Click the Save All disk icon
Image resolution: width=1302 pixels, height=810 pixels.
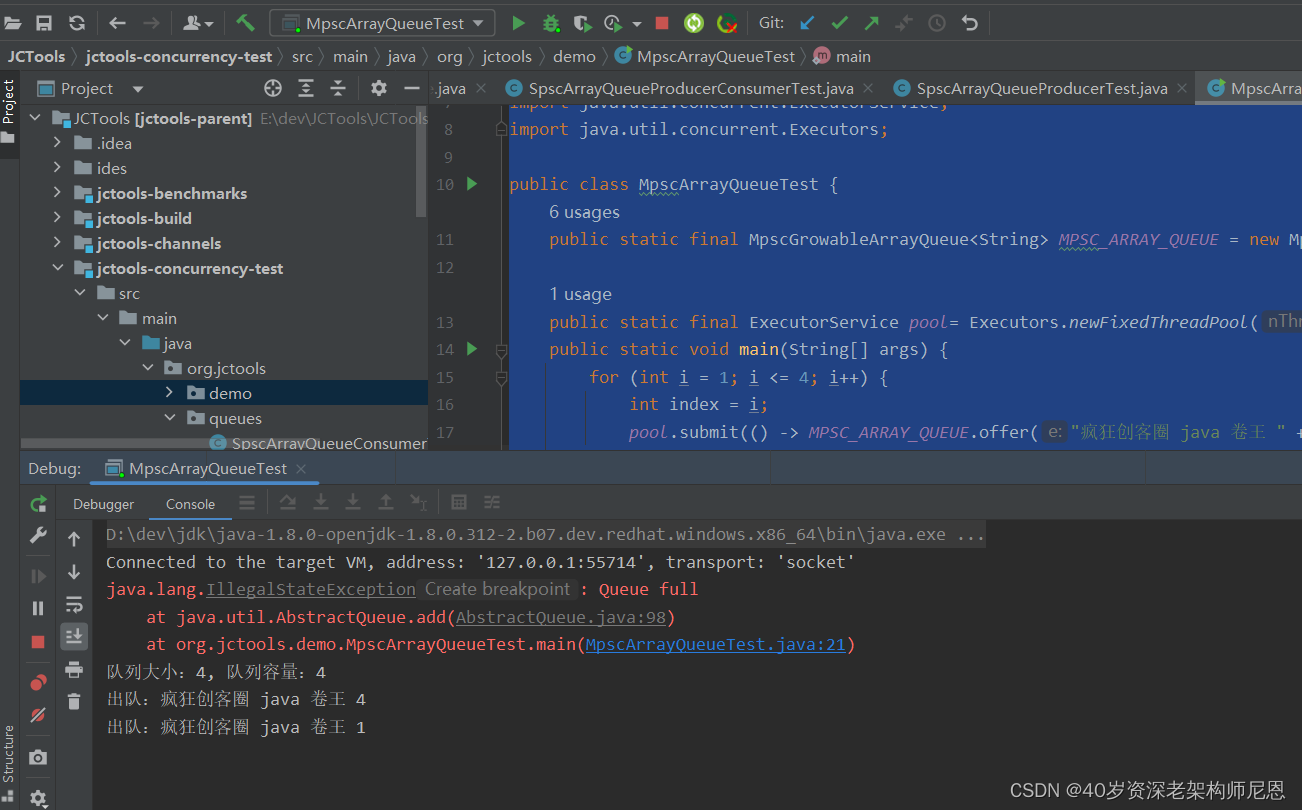(x=44, y=22)
